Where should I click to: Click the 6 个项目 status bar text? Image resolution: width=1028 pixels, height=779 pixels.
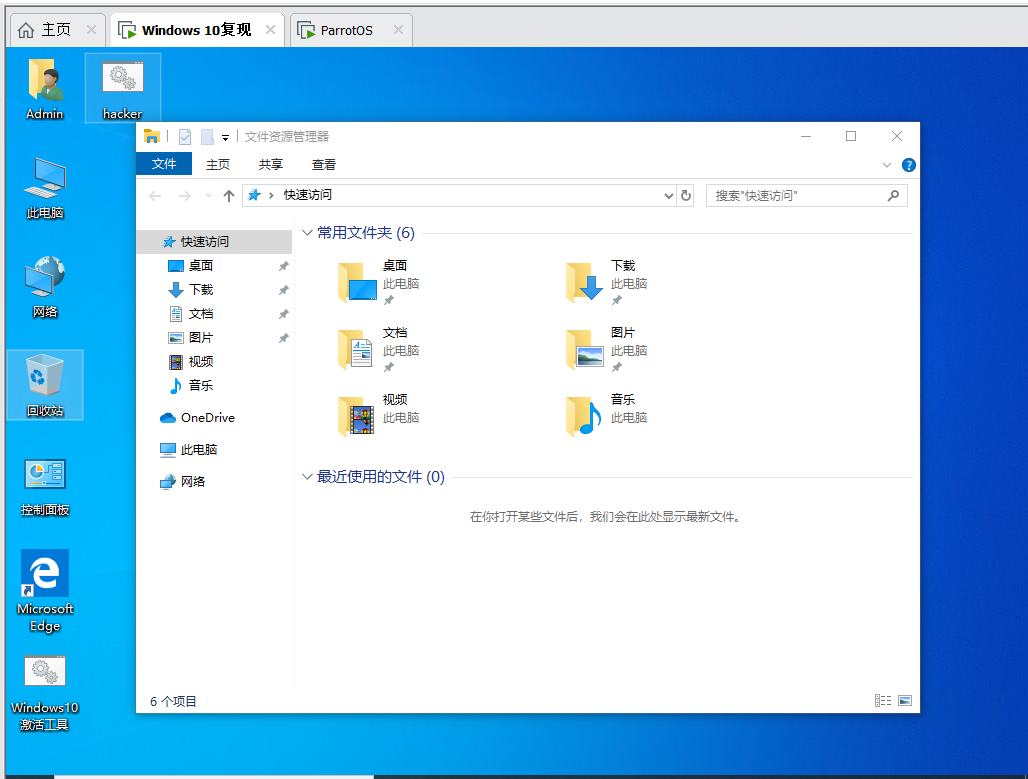click(x=173, y=702)
